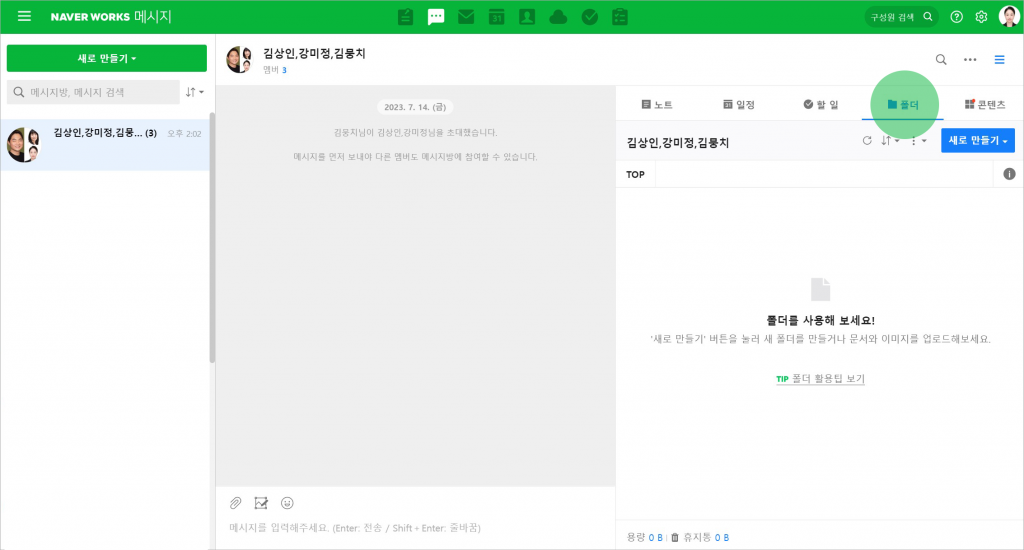Screen dimensions: 1024x550
Task: Open the folder vertical-dots options dropdown
Action: pos(918,140)
